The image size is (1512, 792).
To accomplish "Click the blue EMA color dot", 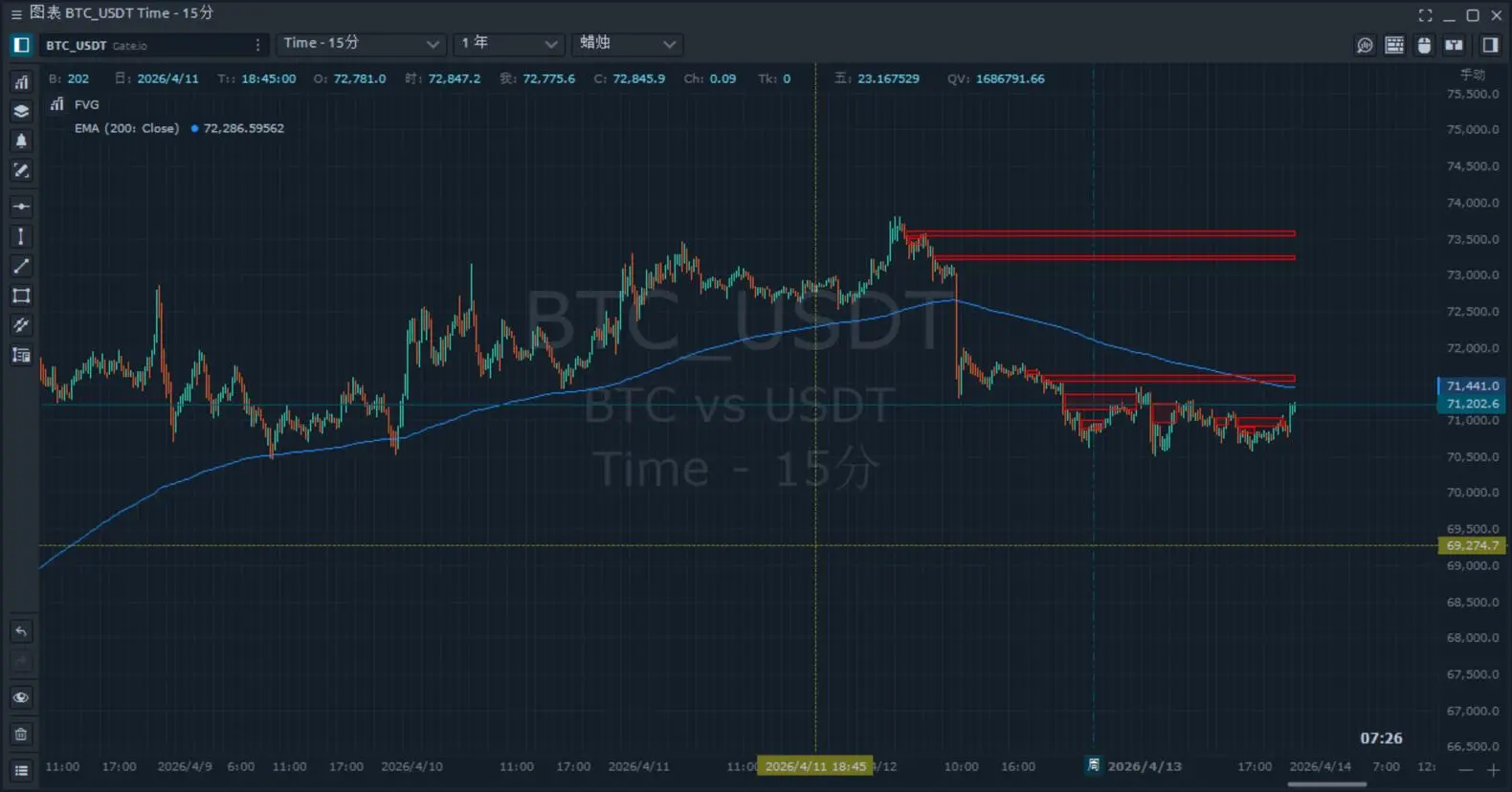I will pyautogui.click(x=194, y=128).
